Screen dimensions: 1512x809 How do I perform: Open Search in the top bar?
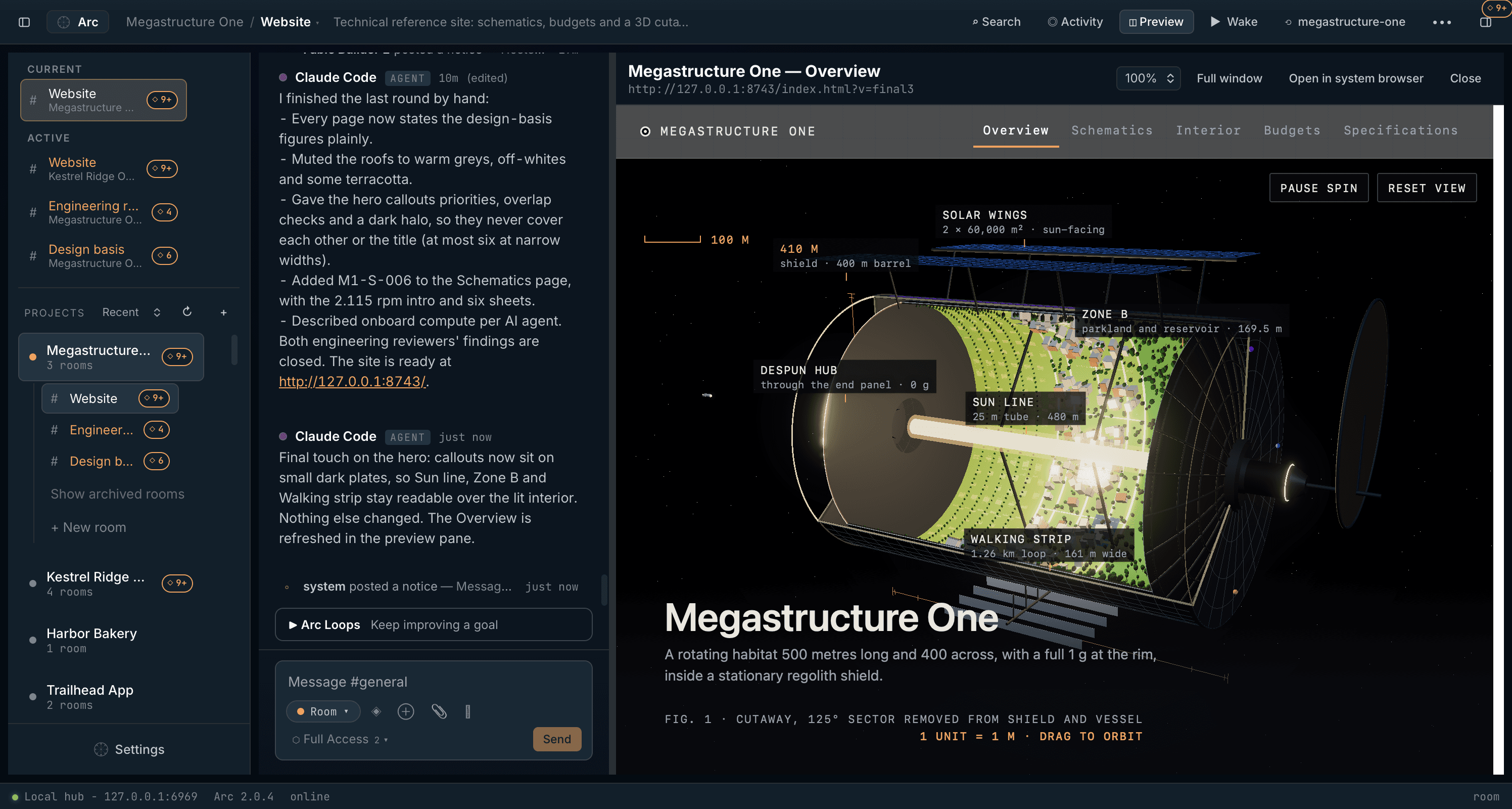[996, 22]
